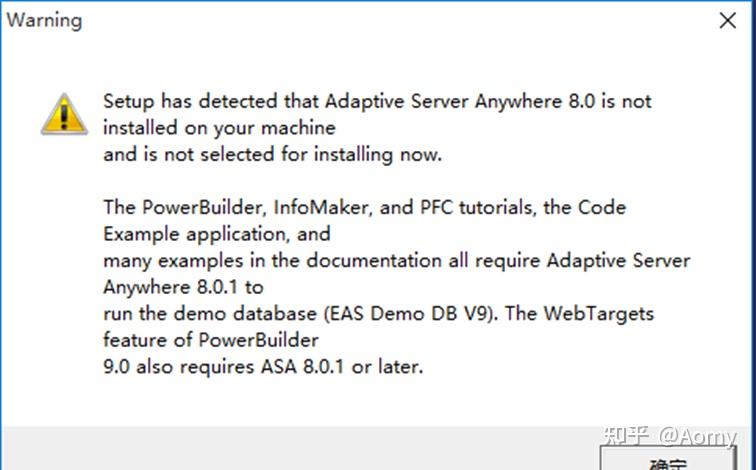Click 'and is not selected for installing now'
The height and width of the screenshot is (470, 756).
tap(272, 155)
